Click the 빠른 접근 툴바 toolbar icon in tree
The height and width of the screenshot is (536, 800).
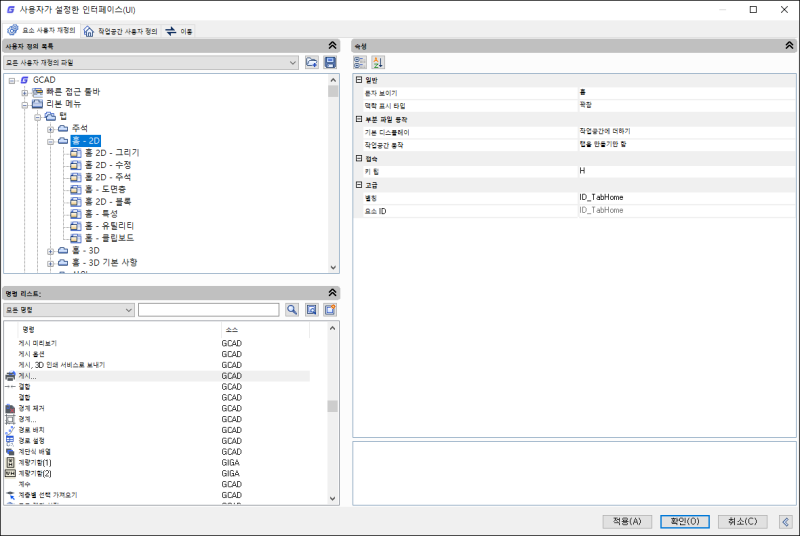click(38, 92)
